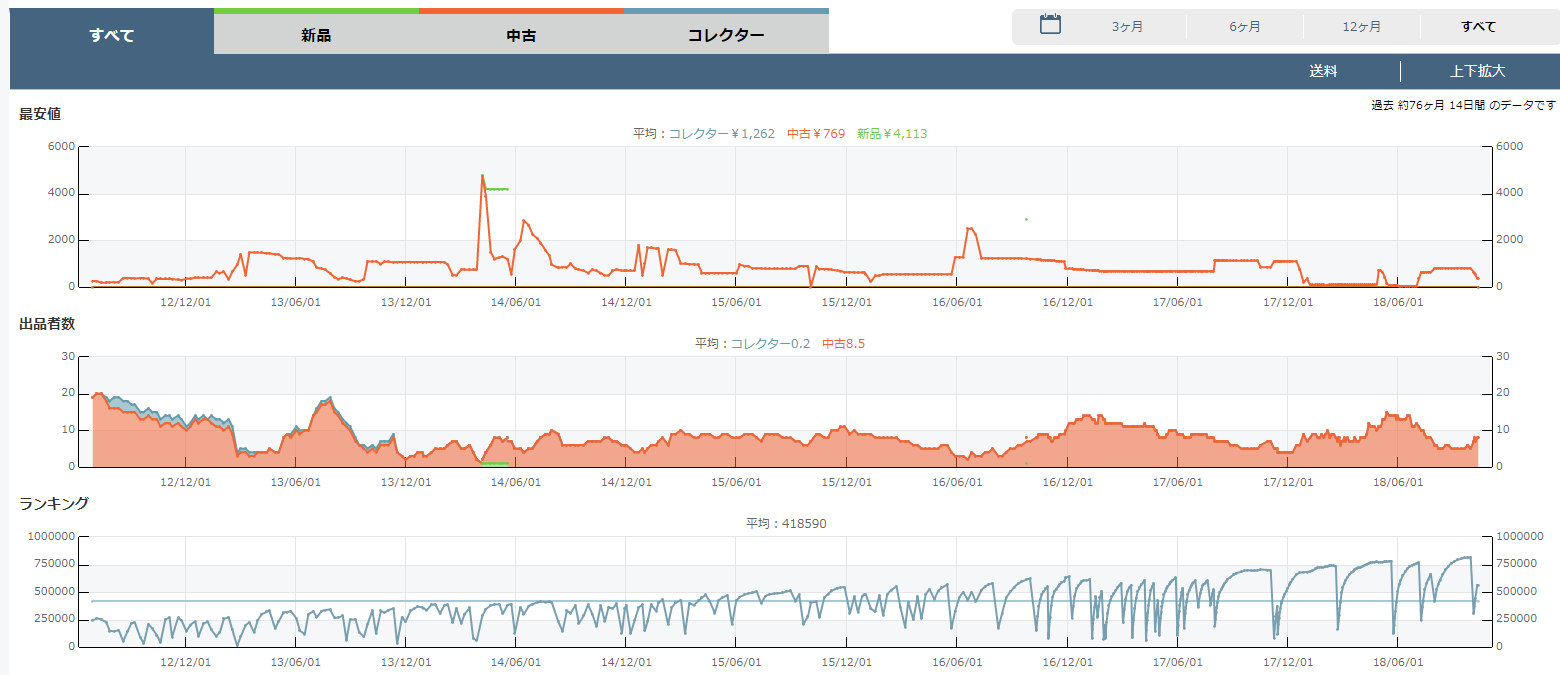Select すべて in the period selector
Screen dimensions: 1560x675
(x=1478, y=27)
